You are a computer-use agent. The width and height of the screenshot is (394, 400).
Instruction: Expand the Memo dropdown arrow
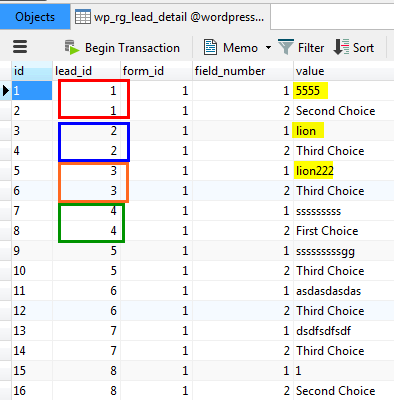(268, 48)
